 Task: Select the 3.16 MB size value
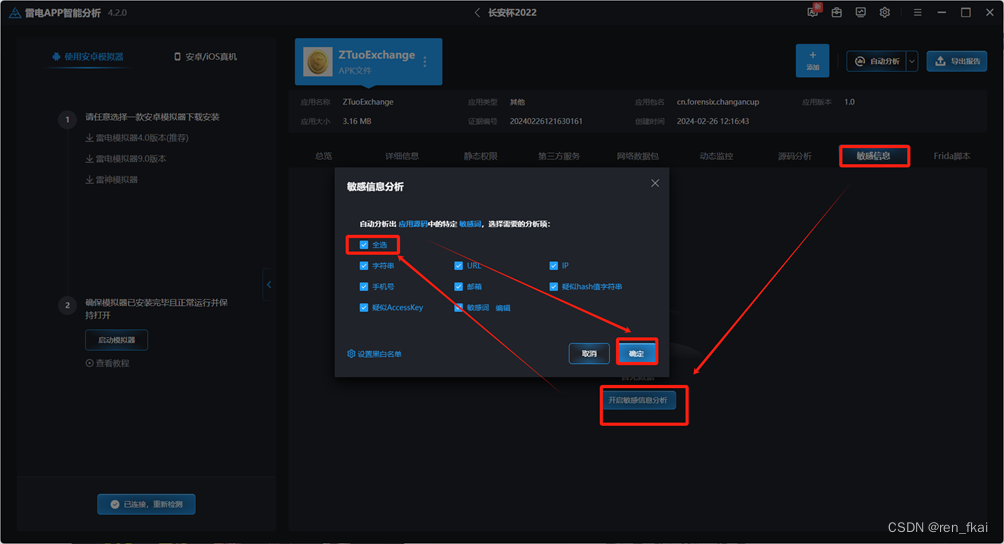pos(357,121)
